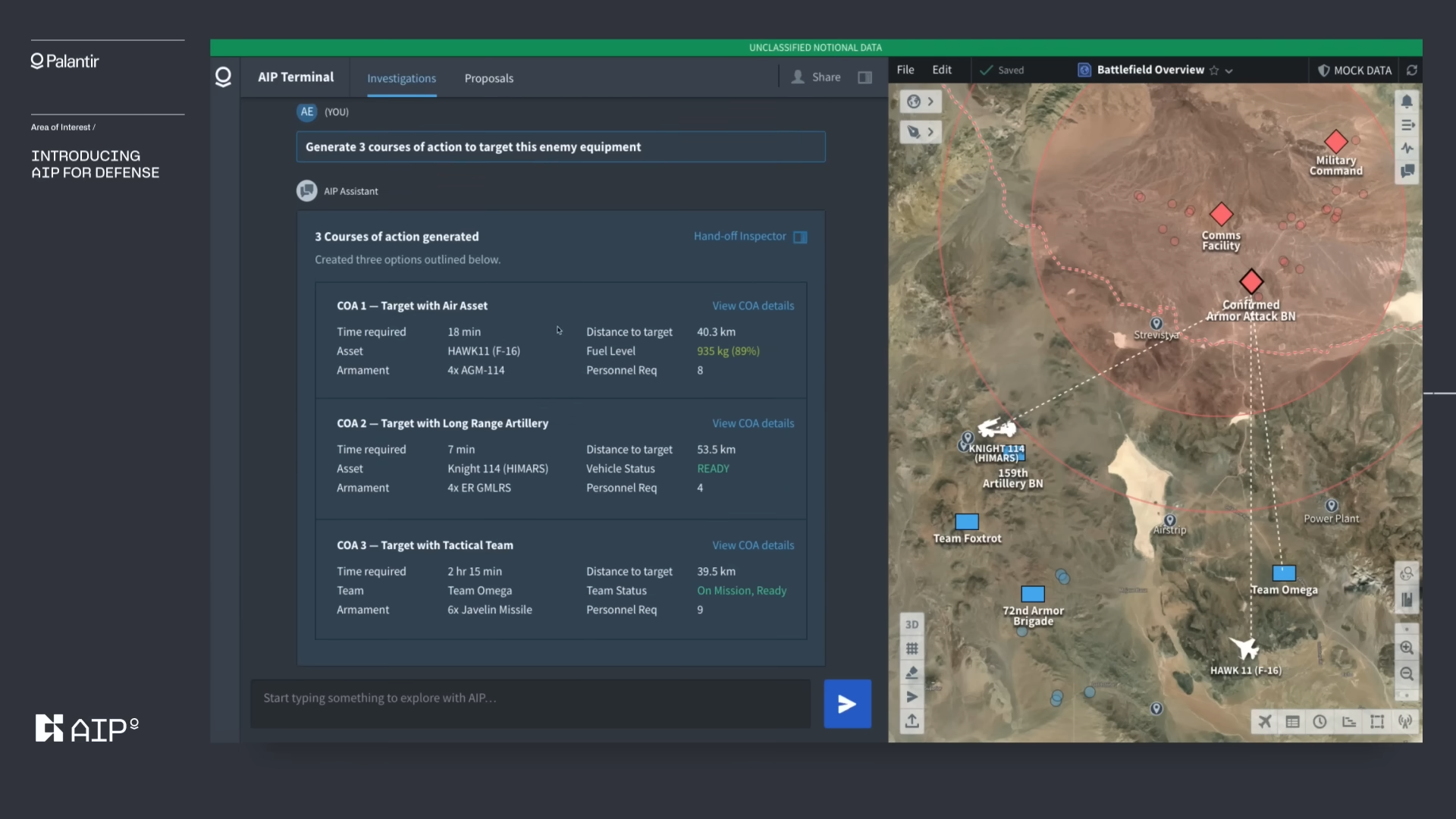Click the upload/export icon on the map
Viewport: 1456px width, 819px height.
pos(912,720)
